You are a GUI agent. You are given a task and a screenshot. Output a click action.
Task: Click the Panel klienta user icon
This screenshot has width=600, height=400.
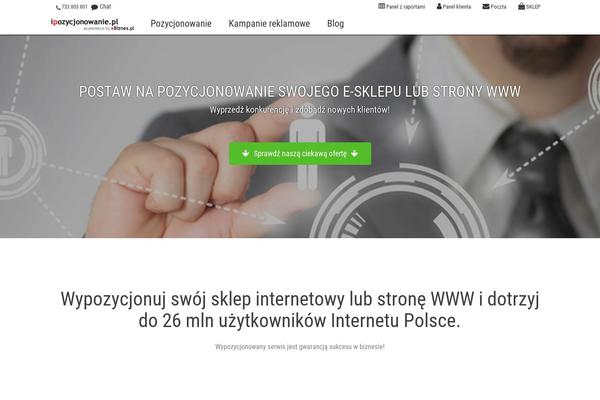[x=439, y=6]
